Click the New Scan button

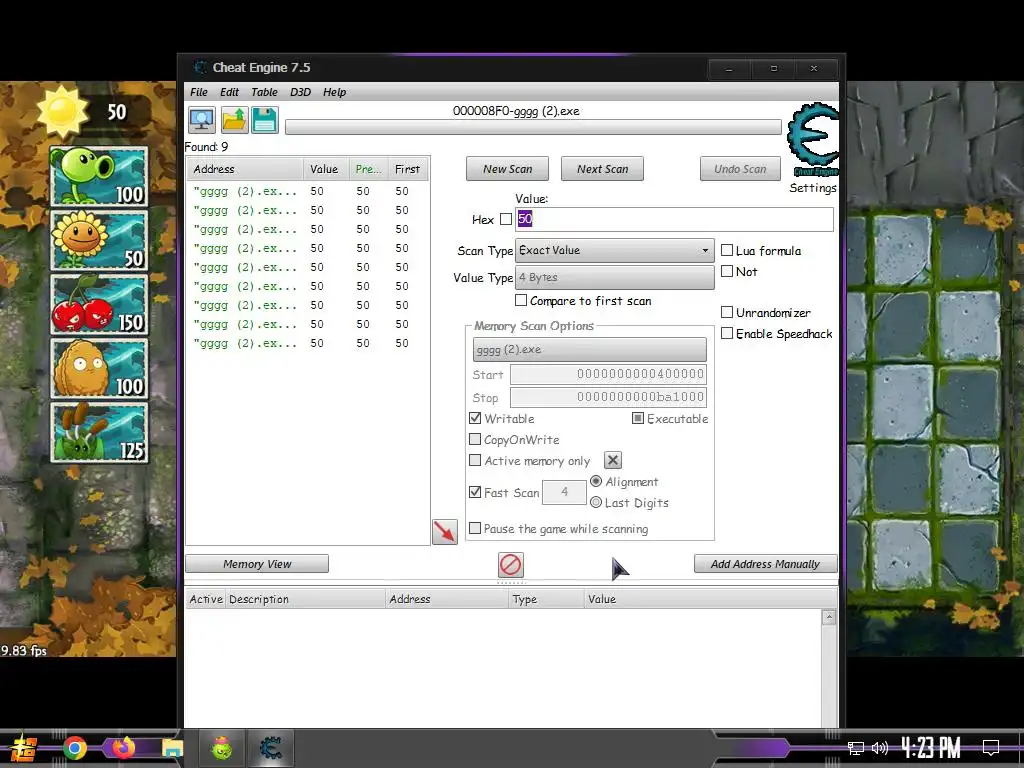click(x=507, y=168)
